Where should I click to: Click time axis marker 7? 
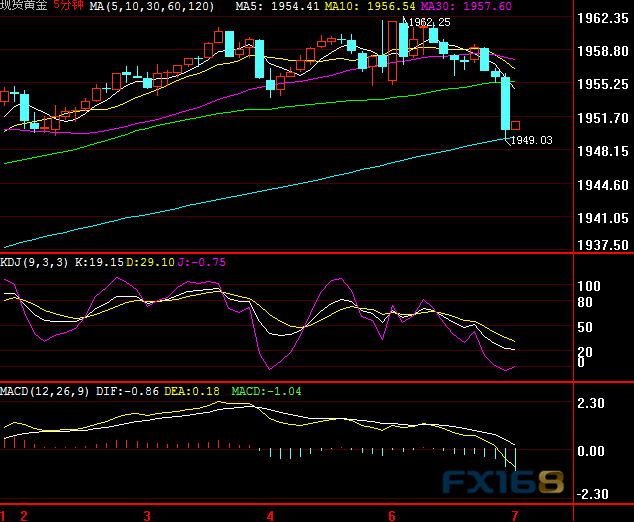(x=515, y=516)
